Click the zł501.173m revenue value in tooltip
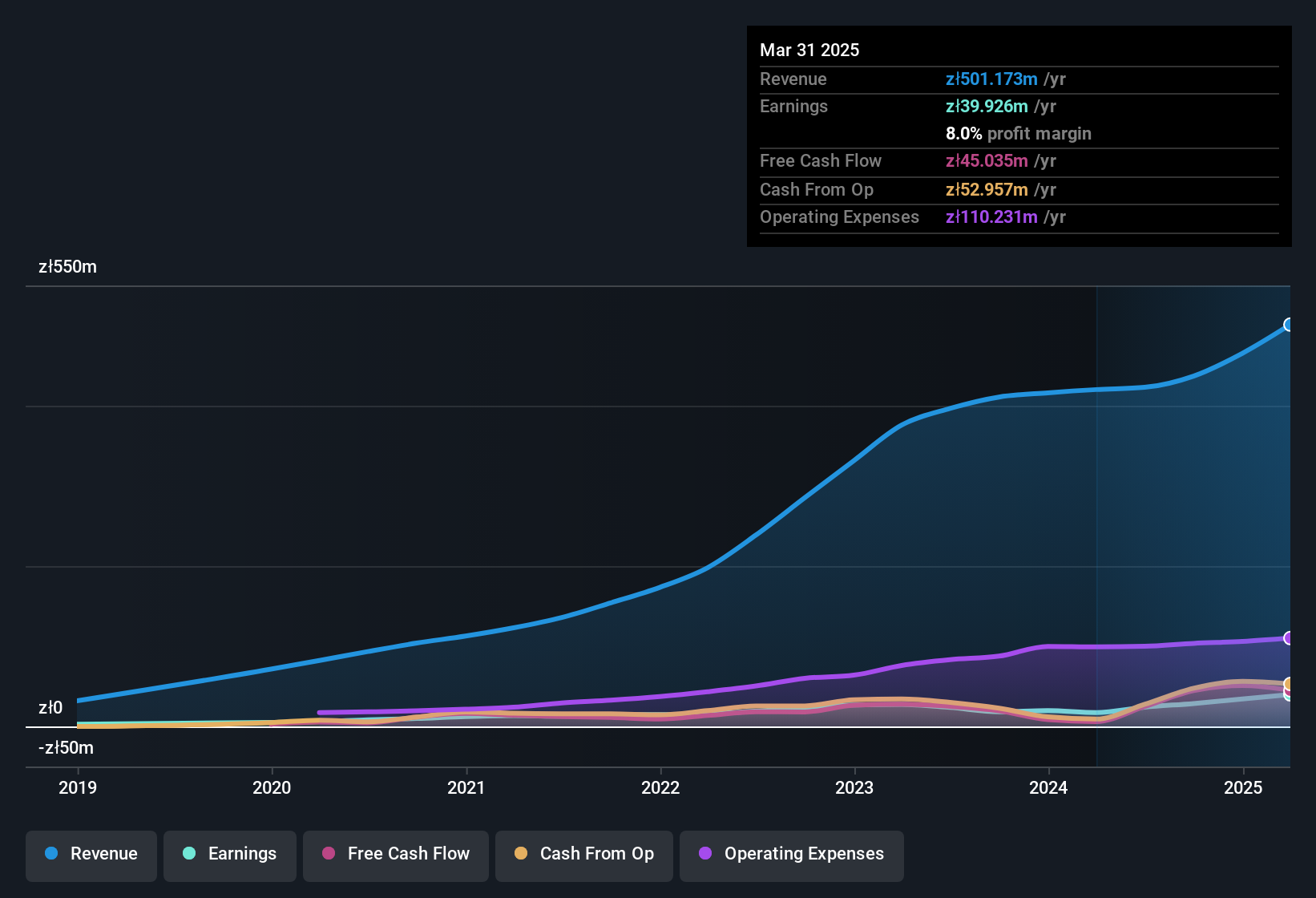 (991, 79)
